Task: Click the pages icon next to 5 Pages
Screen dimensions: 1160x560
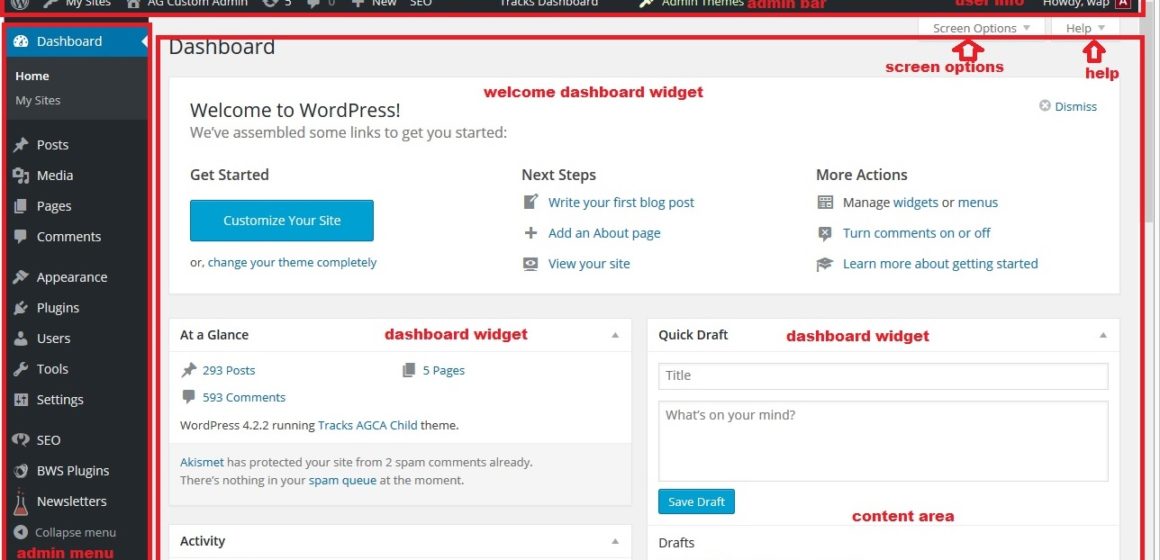Action: 409,370
